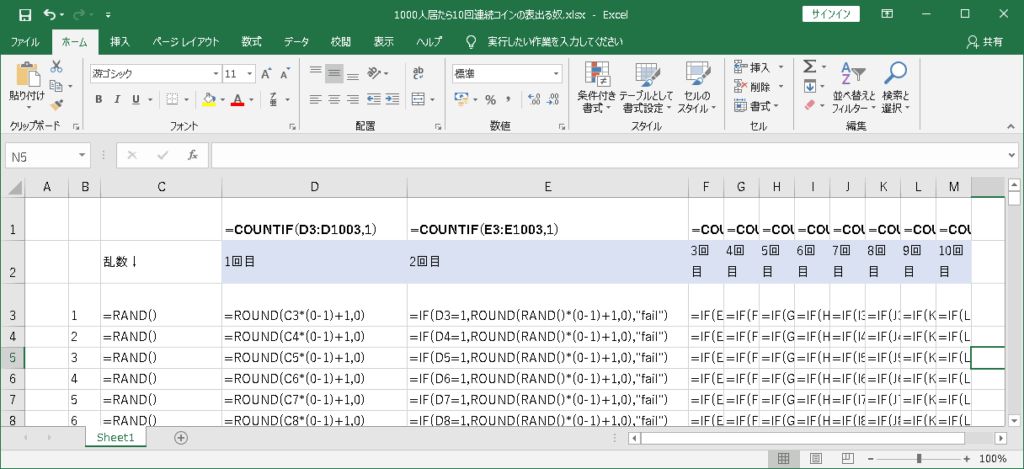Click the red font color swatch
Viewport: 1024px width, 469px height.
tap(237, 99)
